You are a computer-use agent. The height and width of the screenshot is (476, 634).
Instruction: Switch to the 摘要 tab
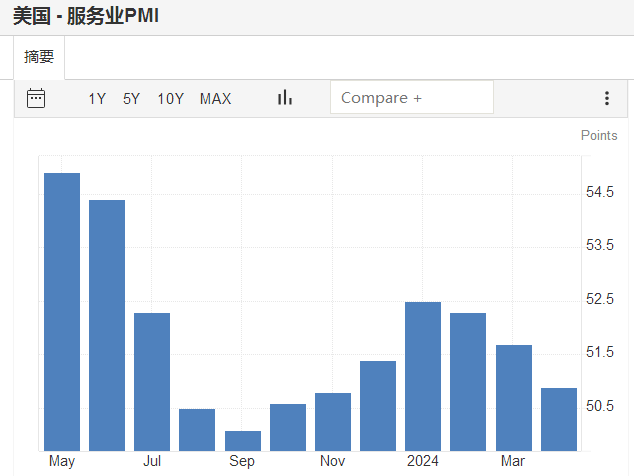[39, 58]
